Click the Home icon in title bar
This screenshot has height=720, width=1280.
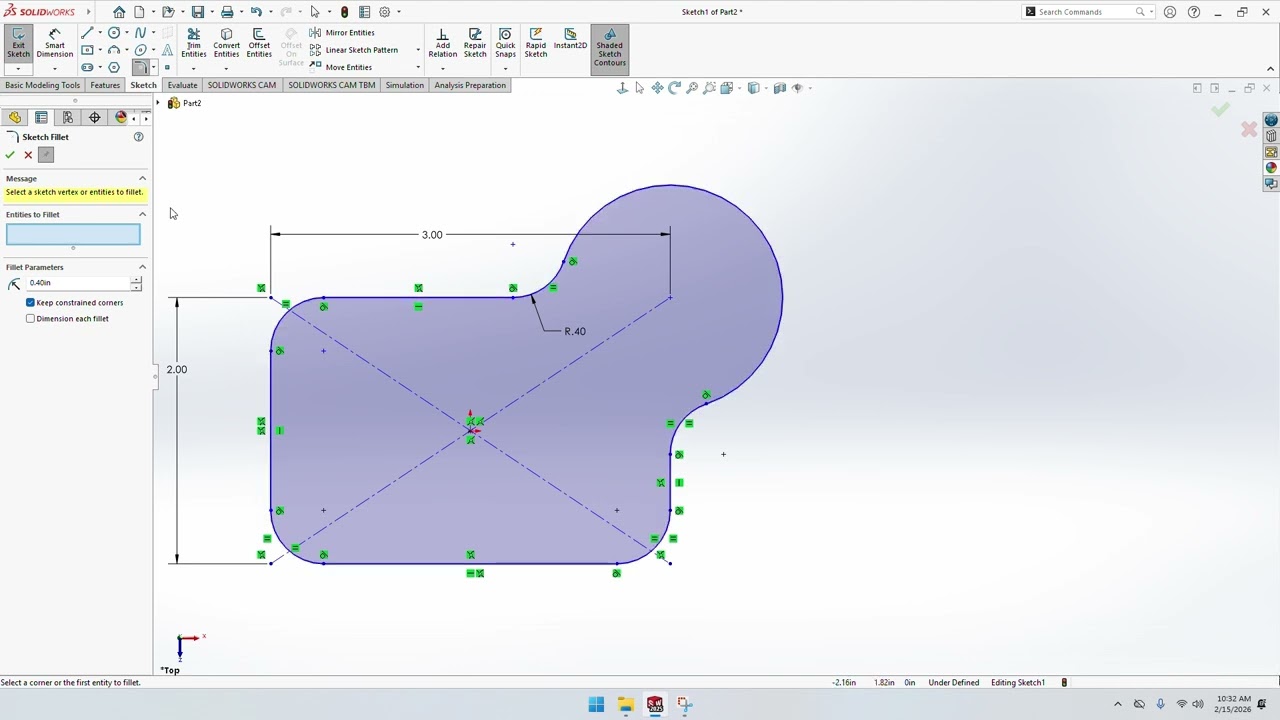coord(119,12)
